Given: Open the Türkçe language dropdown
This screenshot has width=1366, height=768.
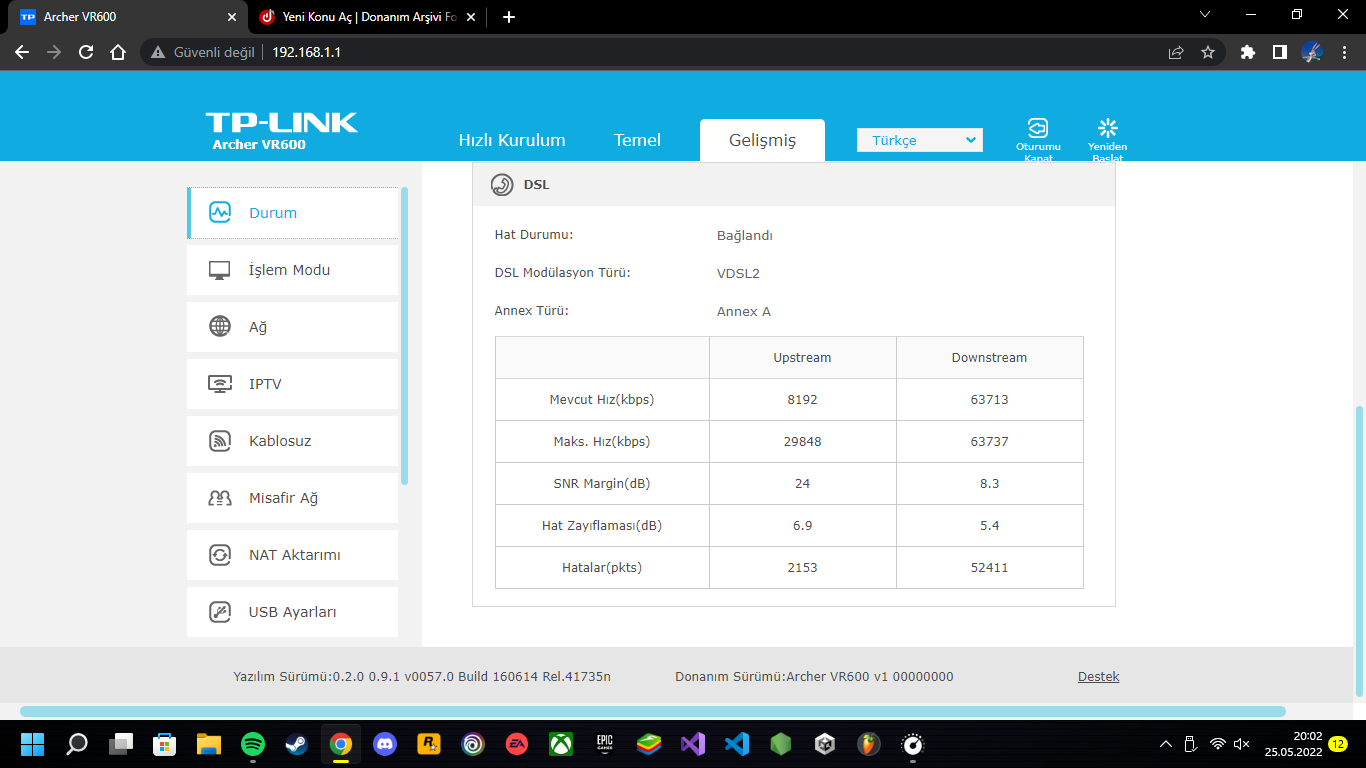Looking at the screenshot, I should 920,140.
